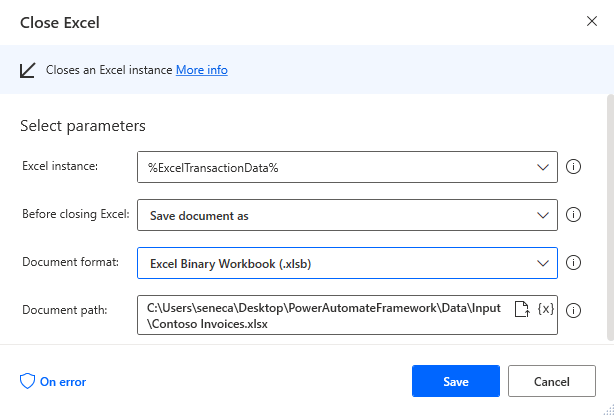Open the Document format dropdown
Screen dimensions: 614x415
[347, 263]
